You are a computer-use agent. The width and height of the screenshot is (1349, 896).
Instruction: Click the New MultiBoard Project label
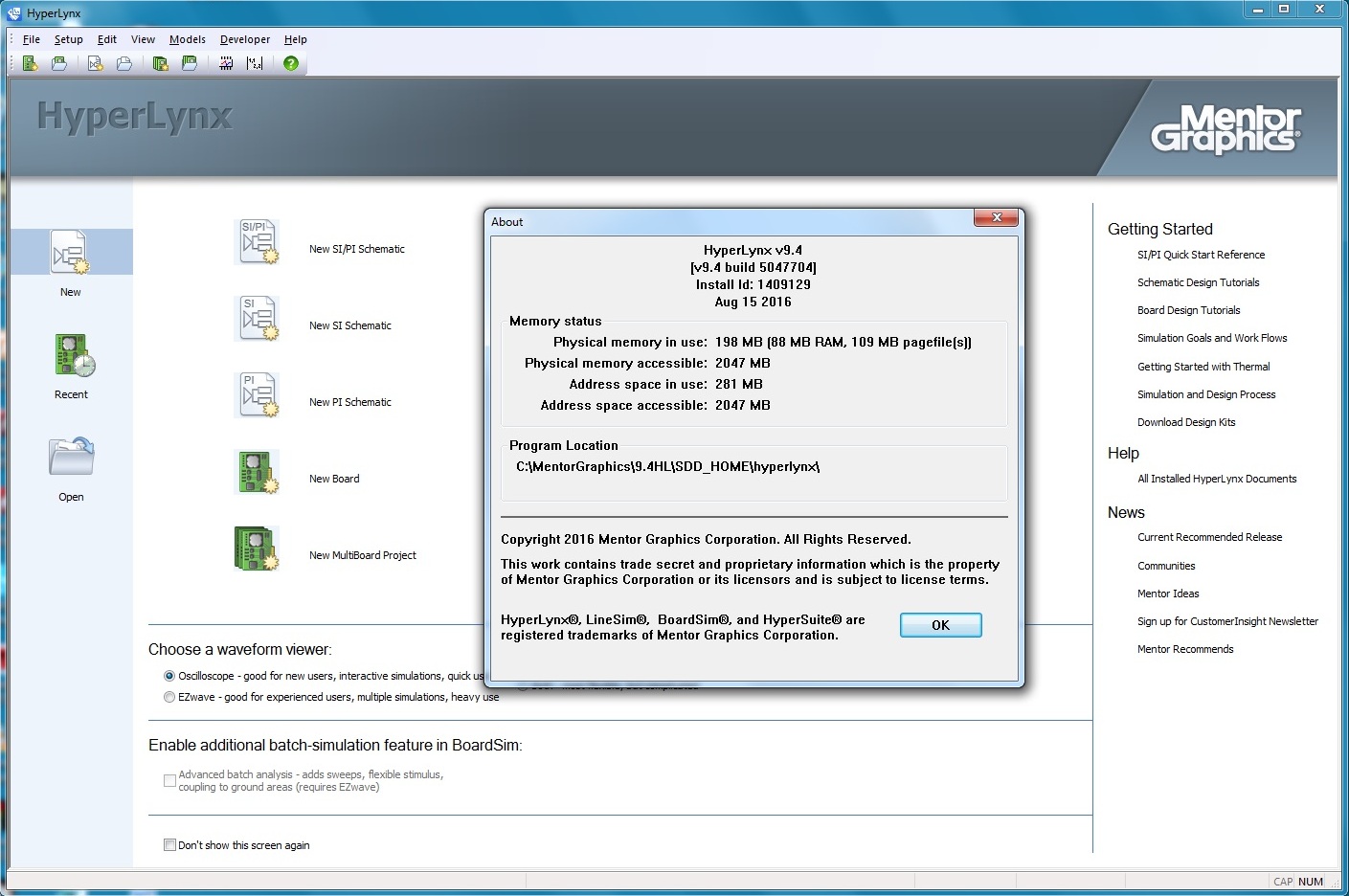click(362, 555)
